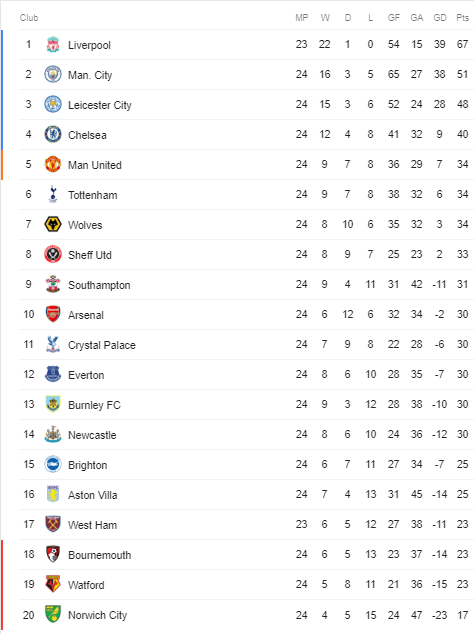The height and width of the screenshot is (634, 474).
Task: Click the Norwich City canary badge
Action: pos(53,614)
